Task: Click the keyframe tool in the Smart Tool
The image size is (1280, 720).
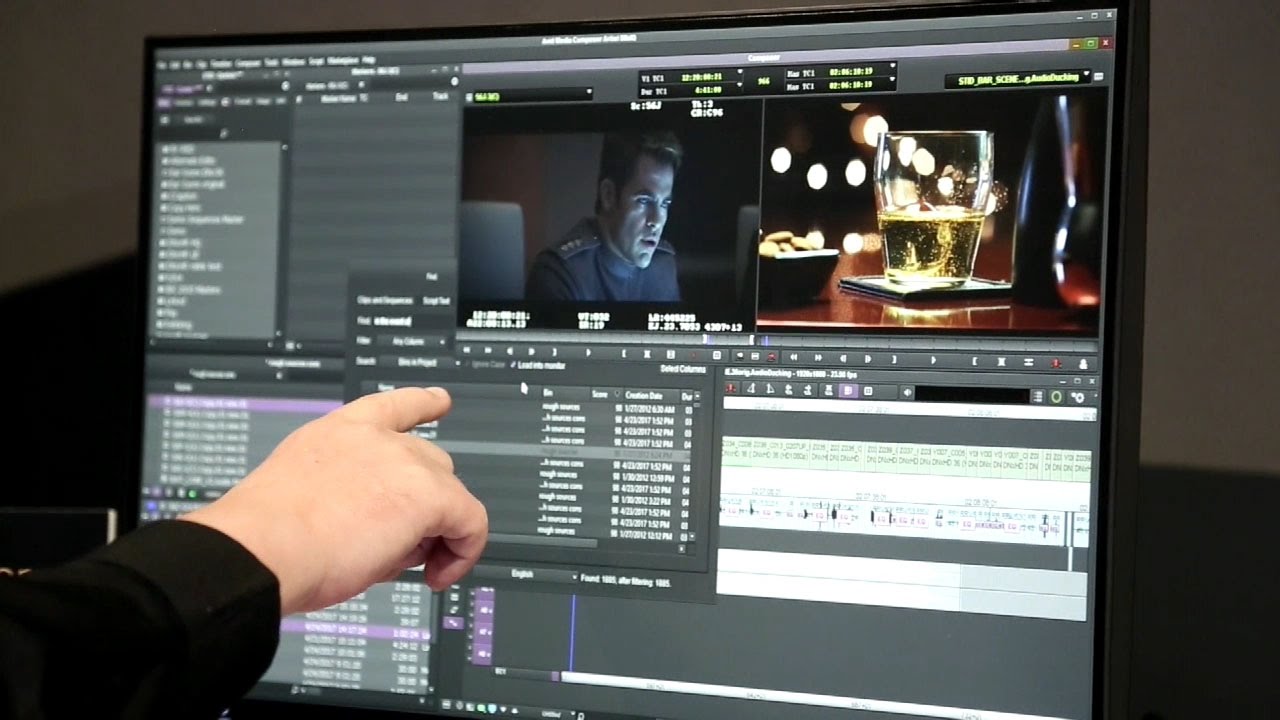Action: (x=828, y=391)
